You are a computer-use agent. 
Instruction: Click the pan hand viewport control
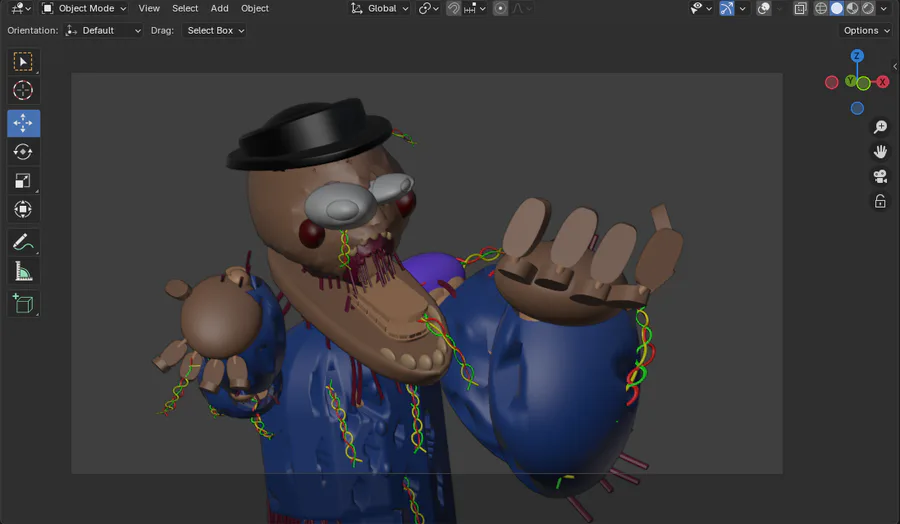[x=880, y=152]
